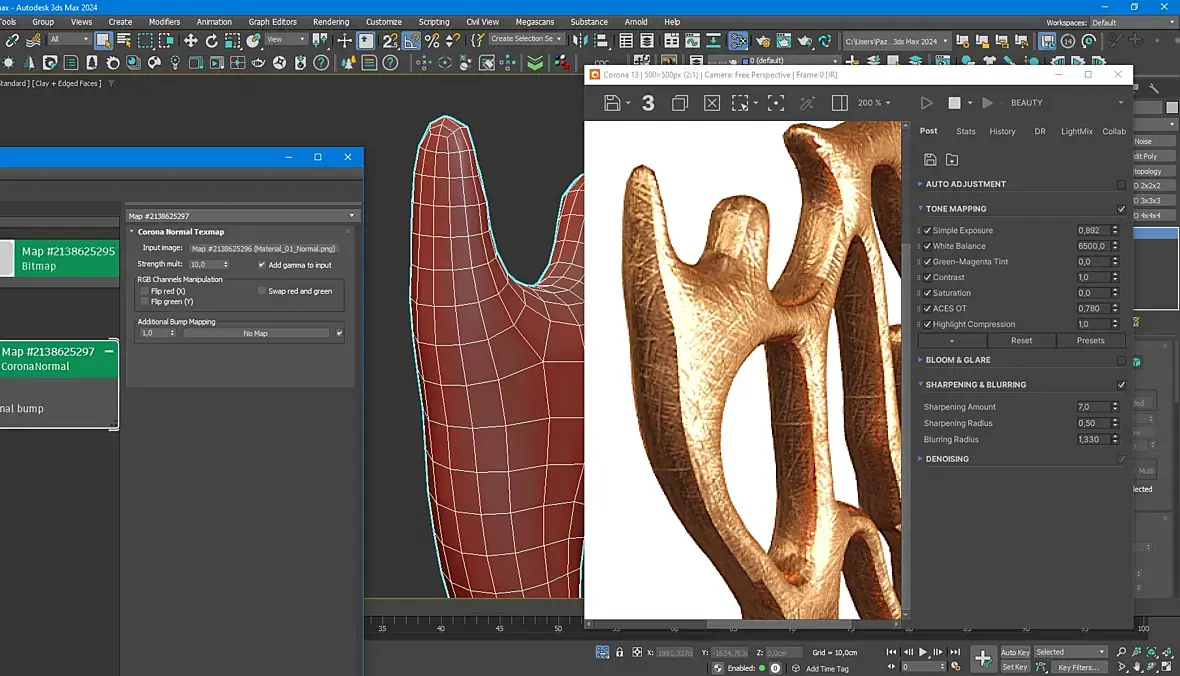Click the Key Filters... button
Image resolution: width=1180 pixels, height=676 pixels.
pos(1078,667)
